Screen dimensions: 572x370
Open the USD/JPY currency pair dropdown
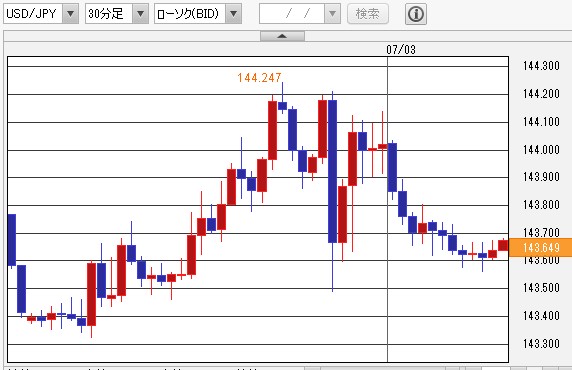pos(70,14)
